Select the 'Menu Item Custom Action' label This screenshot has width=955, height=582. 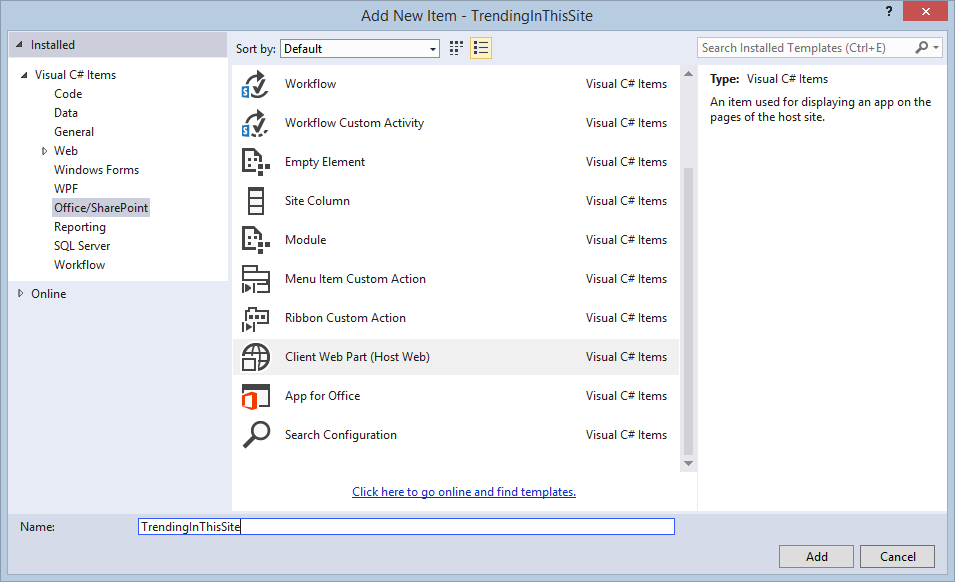pos(355,279)
